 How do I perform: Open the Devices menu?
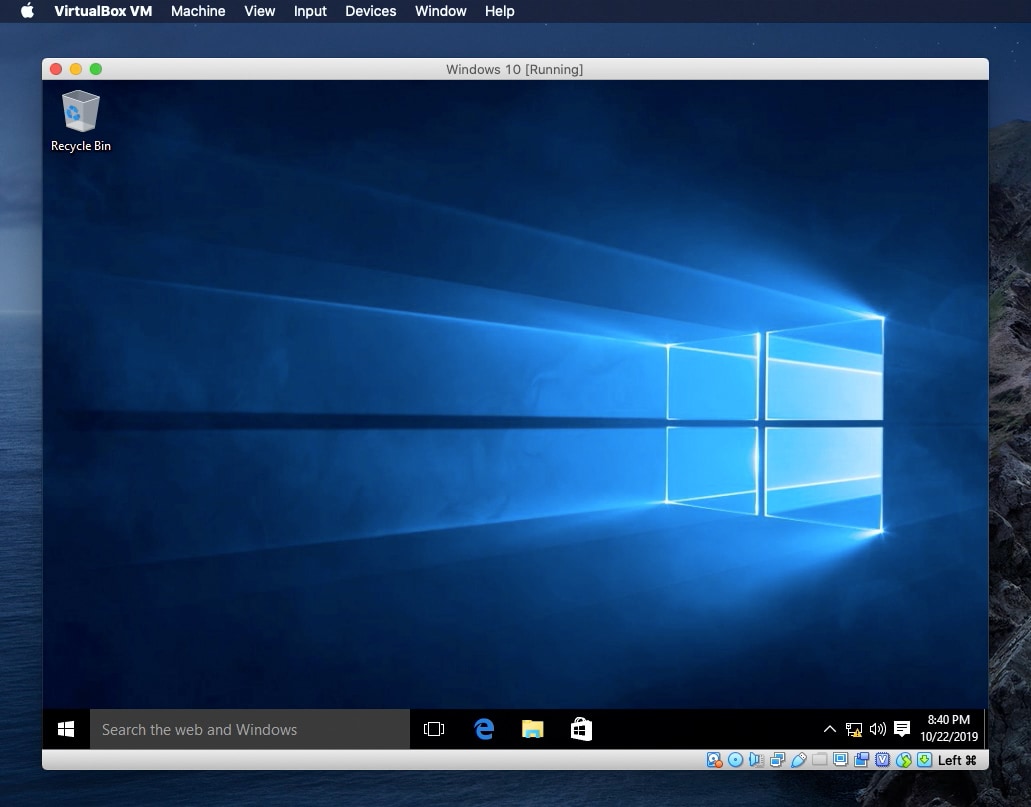[x=370, y=11]
